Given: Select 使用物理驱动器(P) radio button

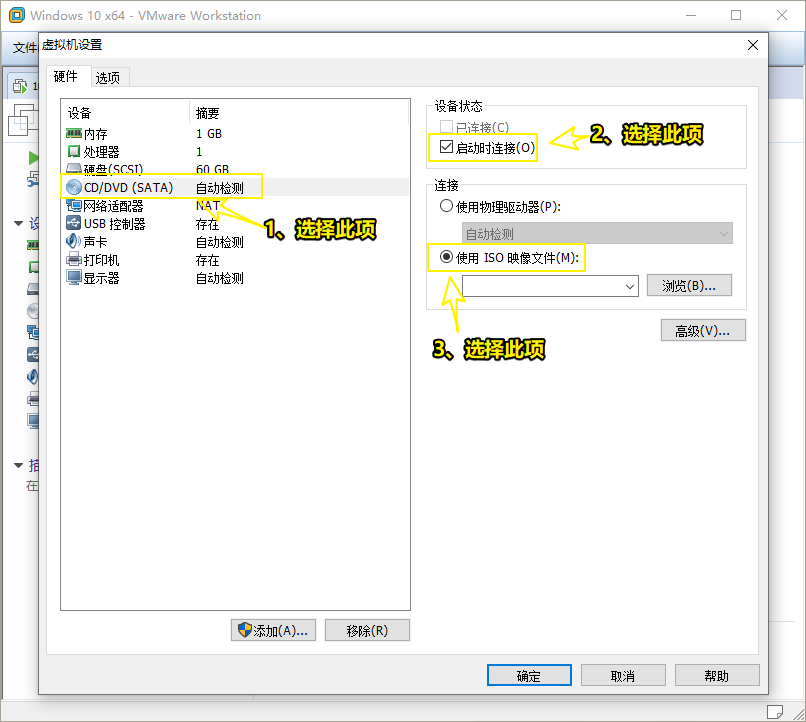Looking at the screenshot, I should pyautogui.click(x=446, y=207).
